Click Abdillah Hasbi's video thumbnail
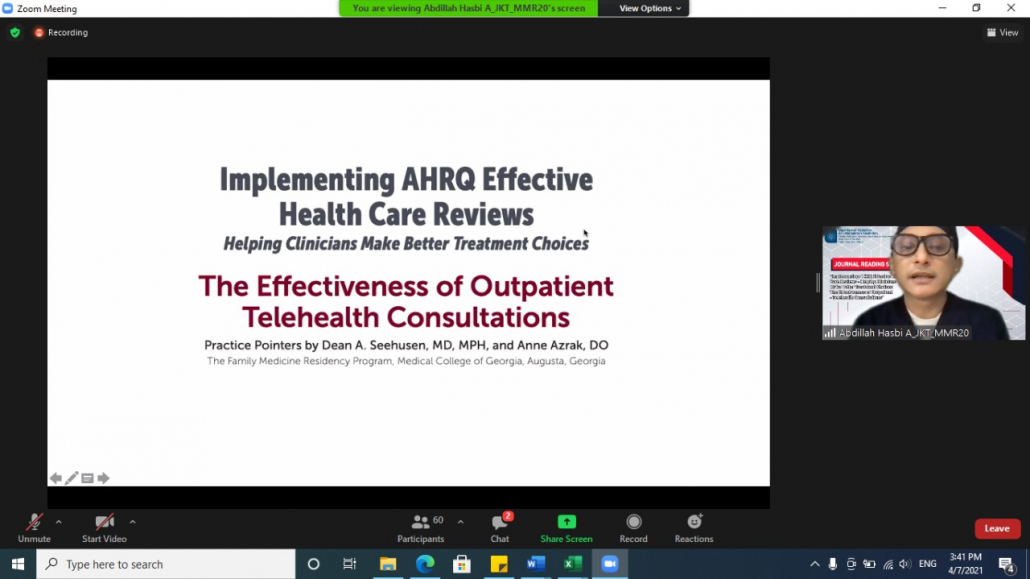 tap(923, 283)
